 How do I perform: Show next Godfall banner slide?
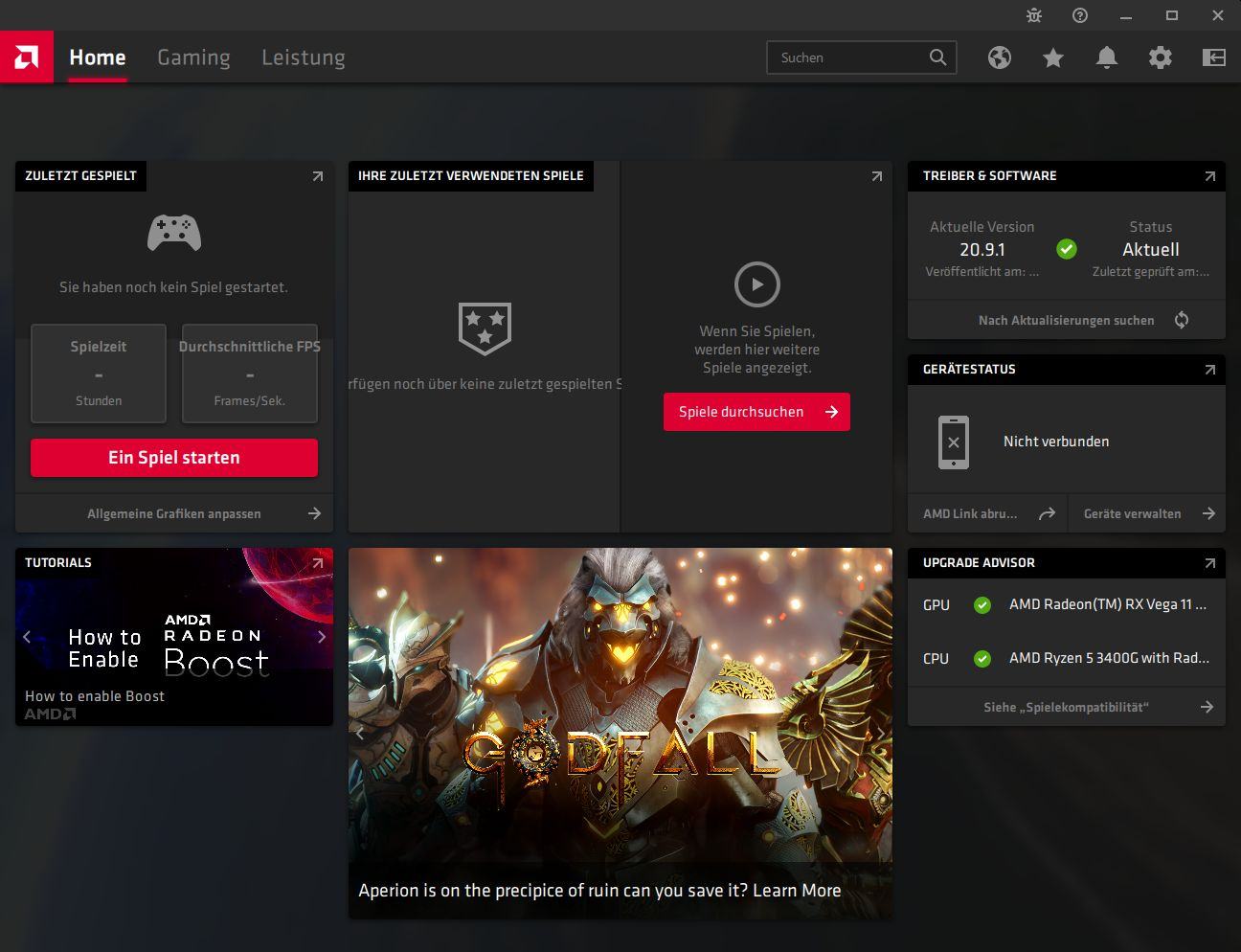click(881, 734)
